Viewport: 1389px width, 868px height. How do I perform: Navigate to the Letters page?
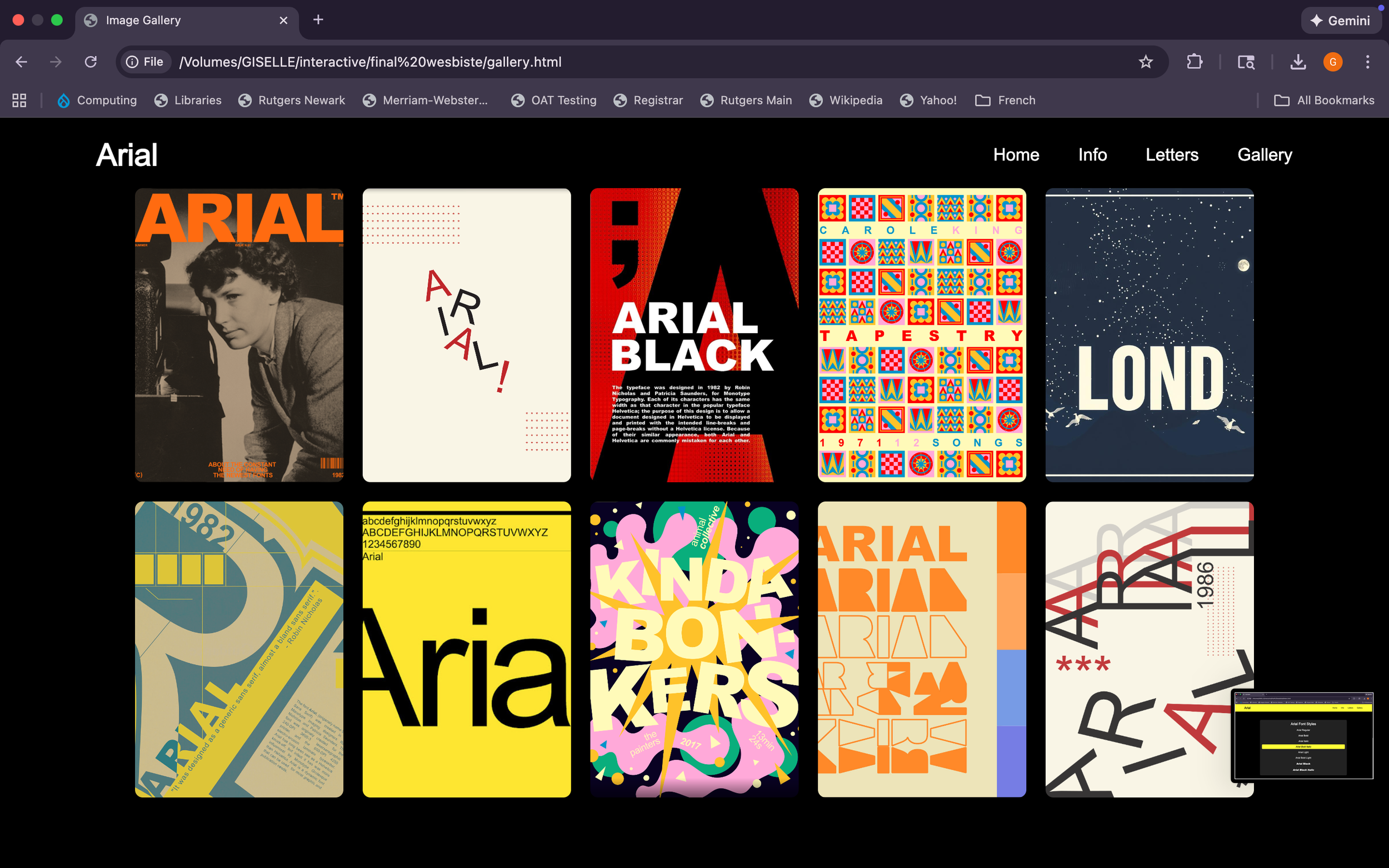tap(1171, 154)
